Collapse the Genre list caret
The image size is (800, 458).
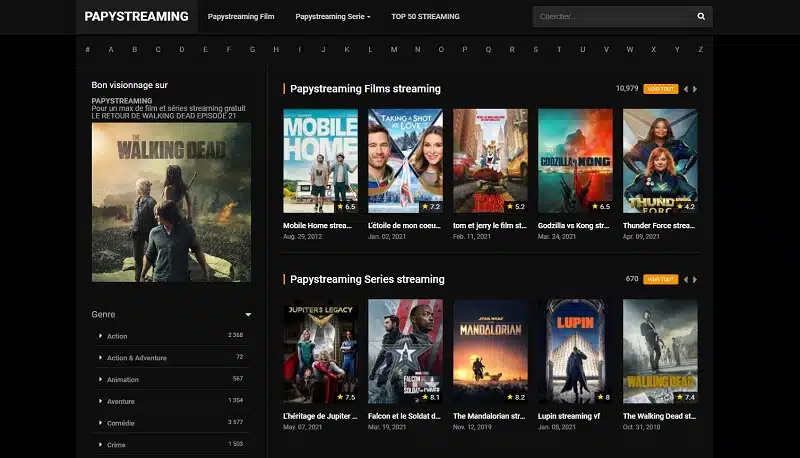click(248, 315)
